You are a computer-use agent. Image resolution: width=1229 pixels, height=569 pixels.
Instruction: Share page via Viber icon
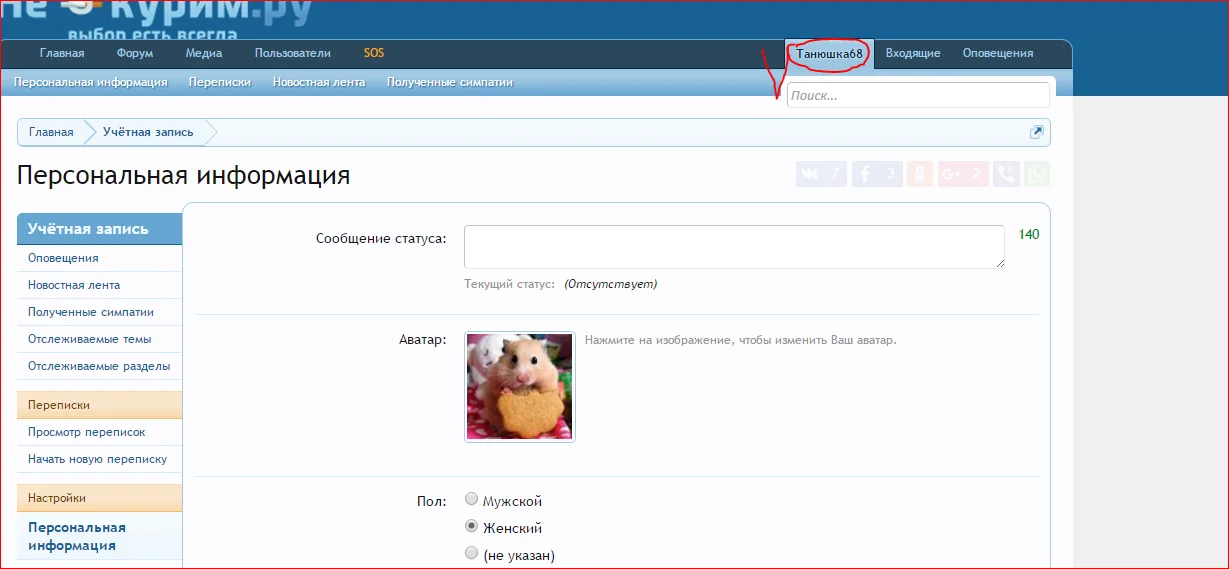pyautogui.click(x=1006, y=174)
